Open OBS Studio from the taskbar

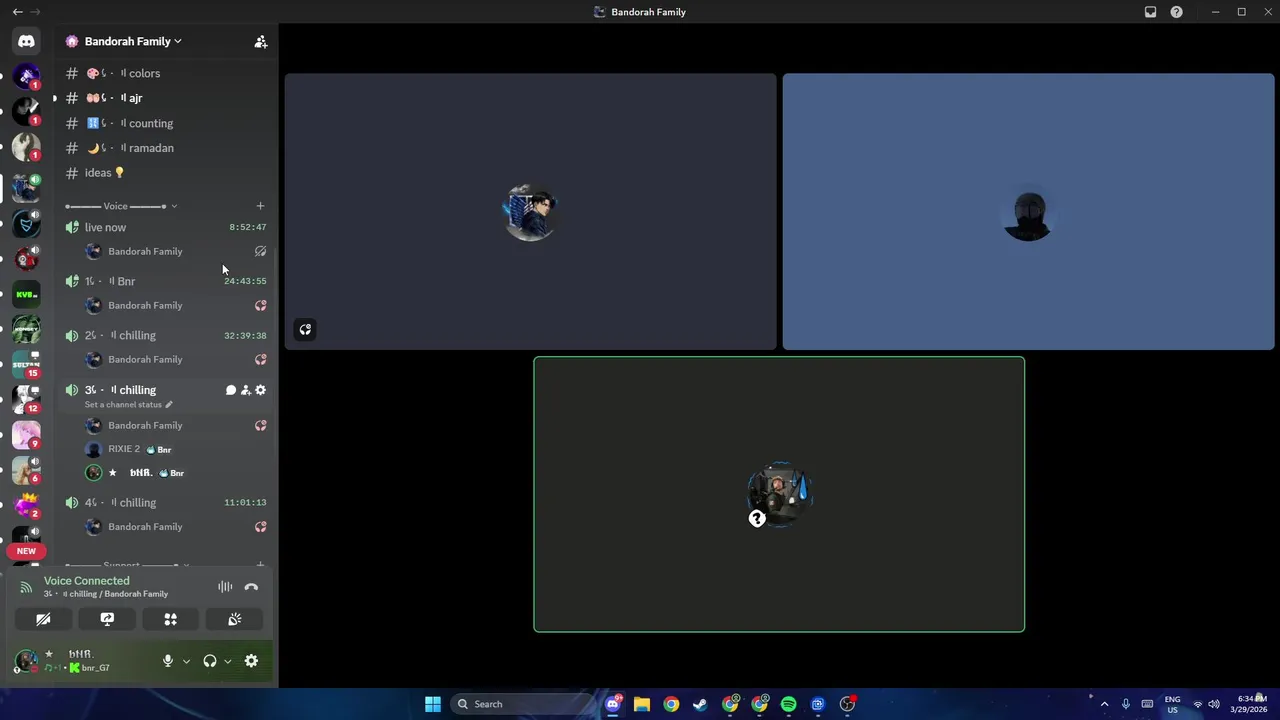847,704
